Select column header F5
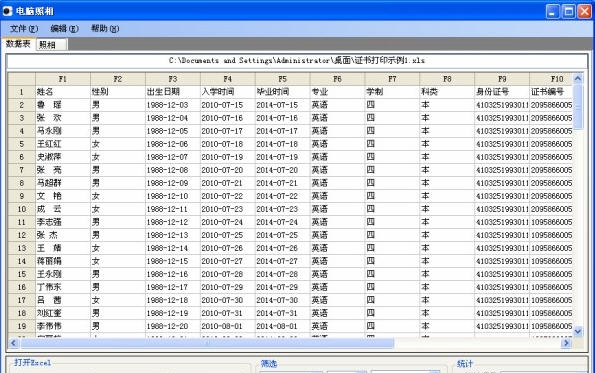Image resolution: width=595 pixels, height=373 pixels. 283,79
